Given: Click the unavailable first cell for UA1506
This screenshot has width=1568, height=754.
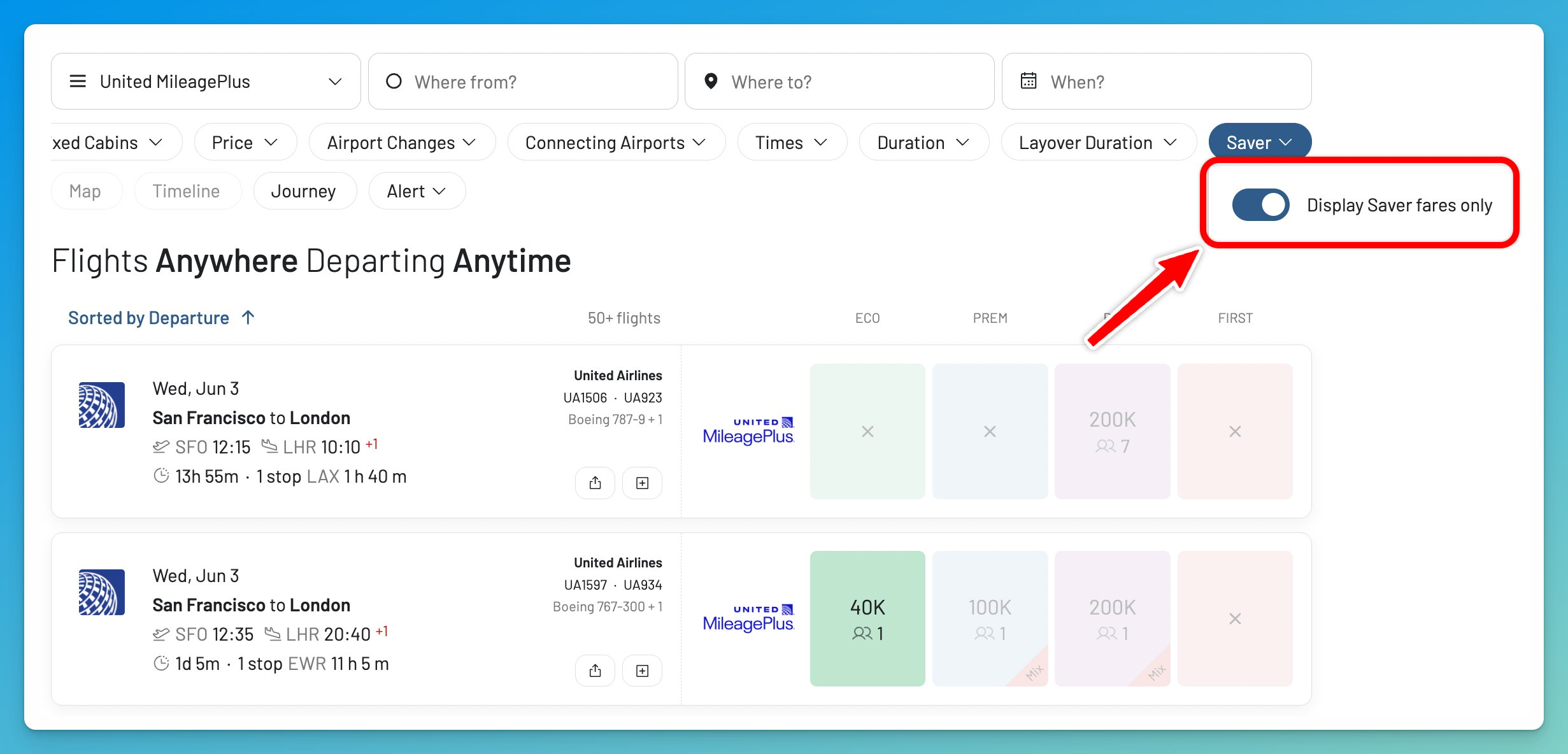Looking at the screenshot, I should [1235, 431].
